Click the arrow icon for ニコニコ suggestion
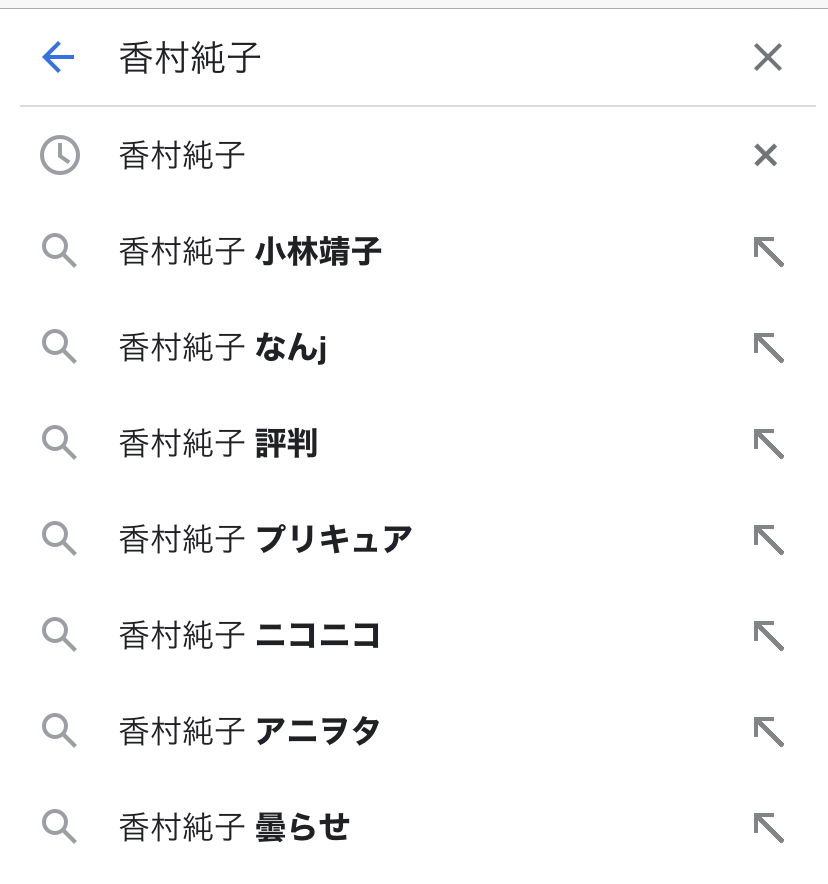Viewport: 828px width, 884px height. coord(767,635)
